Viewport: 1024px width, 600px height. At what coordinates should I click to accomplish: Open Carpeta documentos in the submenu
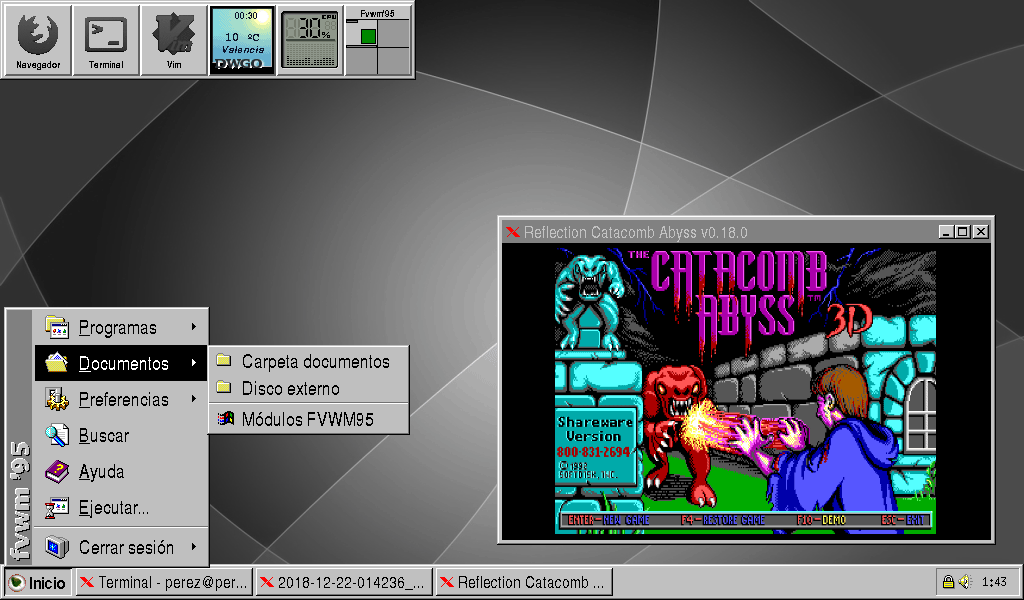(308, 361)
